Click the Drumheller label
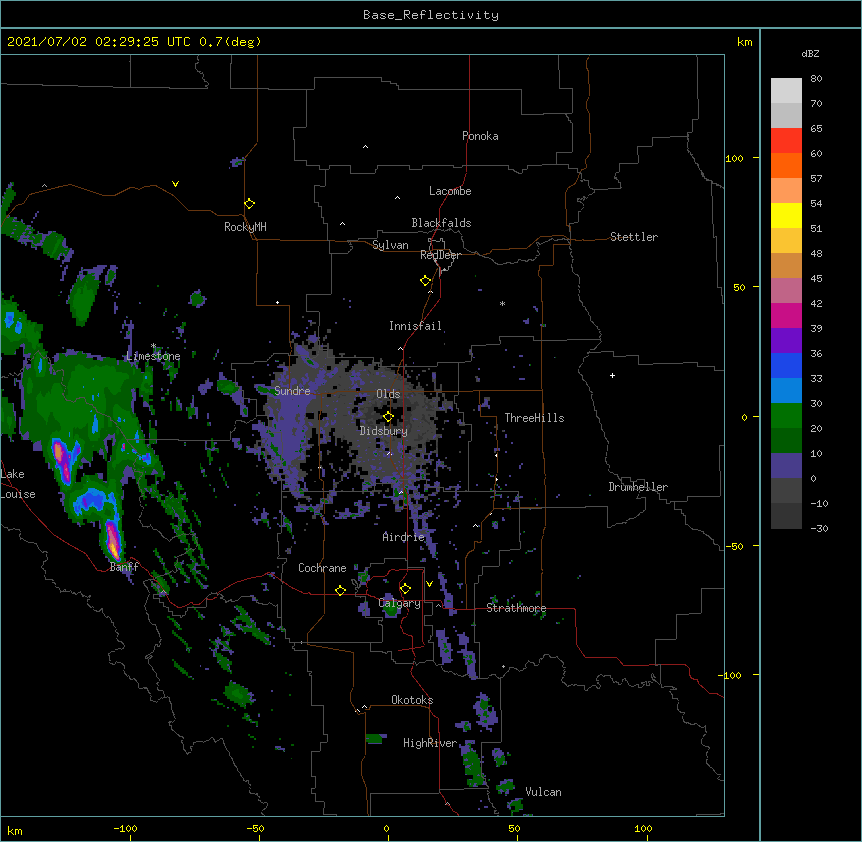 click(x=638, y=487)
